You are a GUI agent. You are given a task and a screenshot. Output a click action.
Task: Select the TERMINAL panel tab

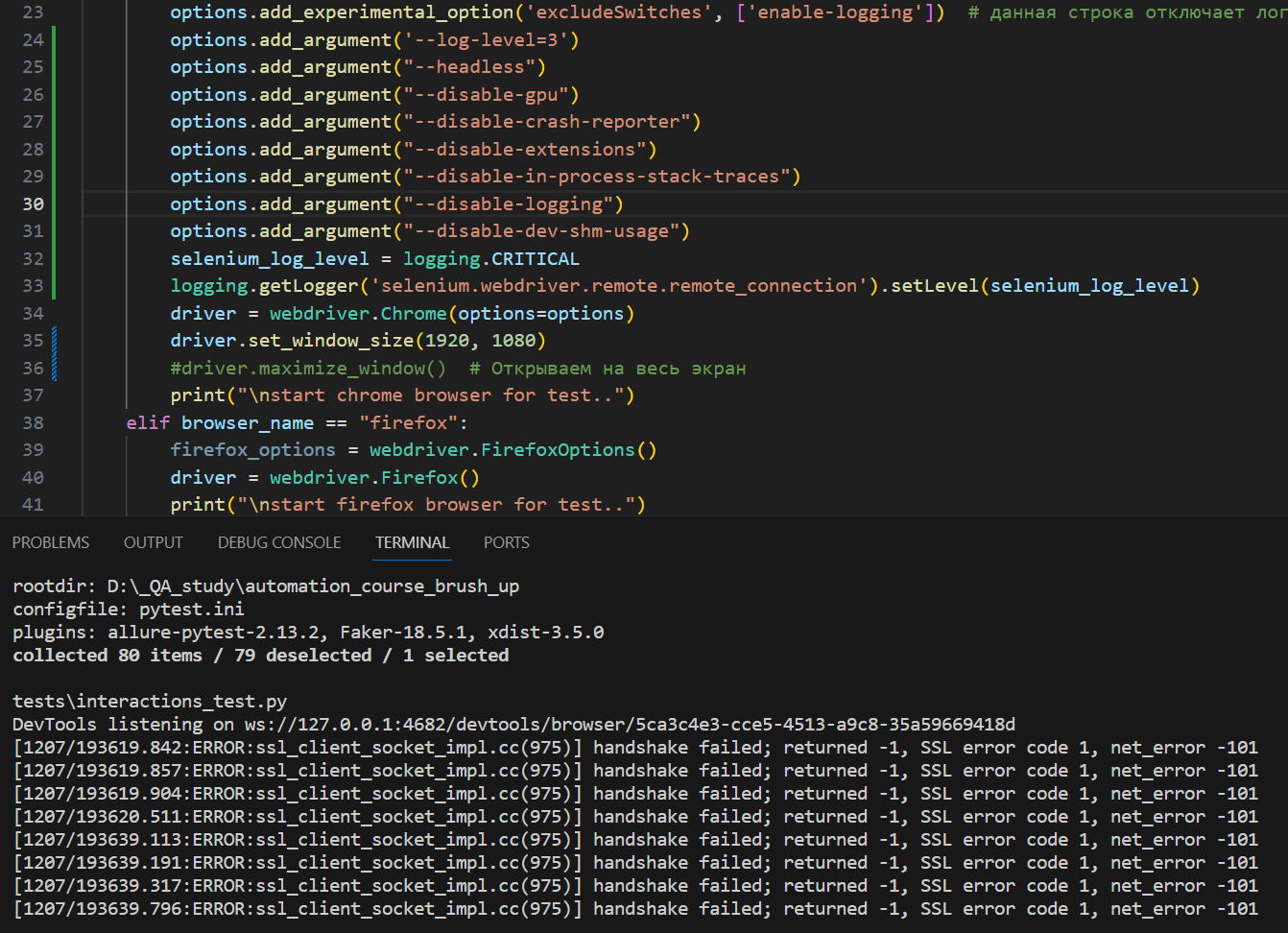[x=413, y=542]
